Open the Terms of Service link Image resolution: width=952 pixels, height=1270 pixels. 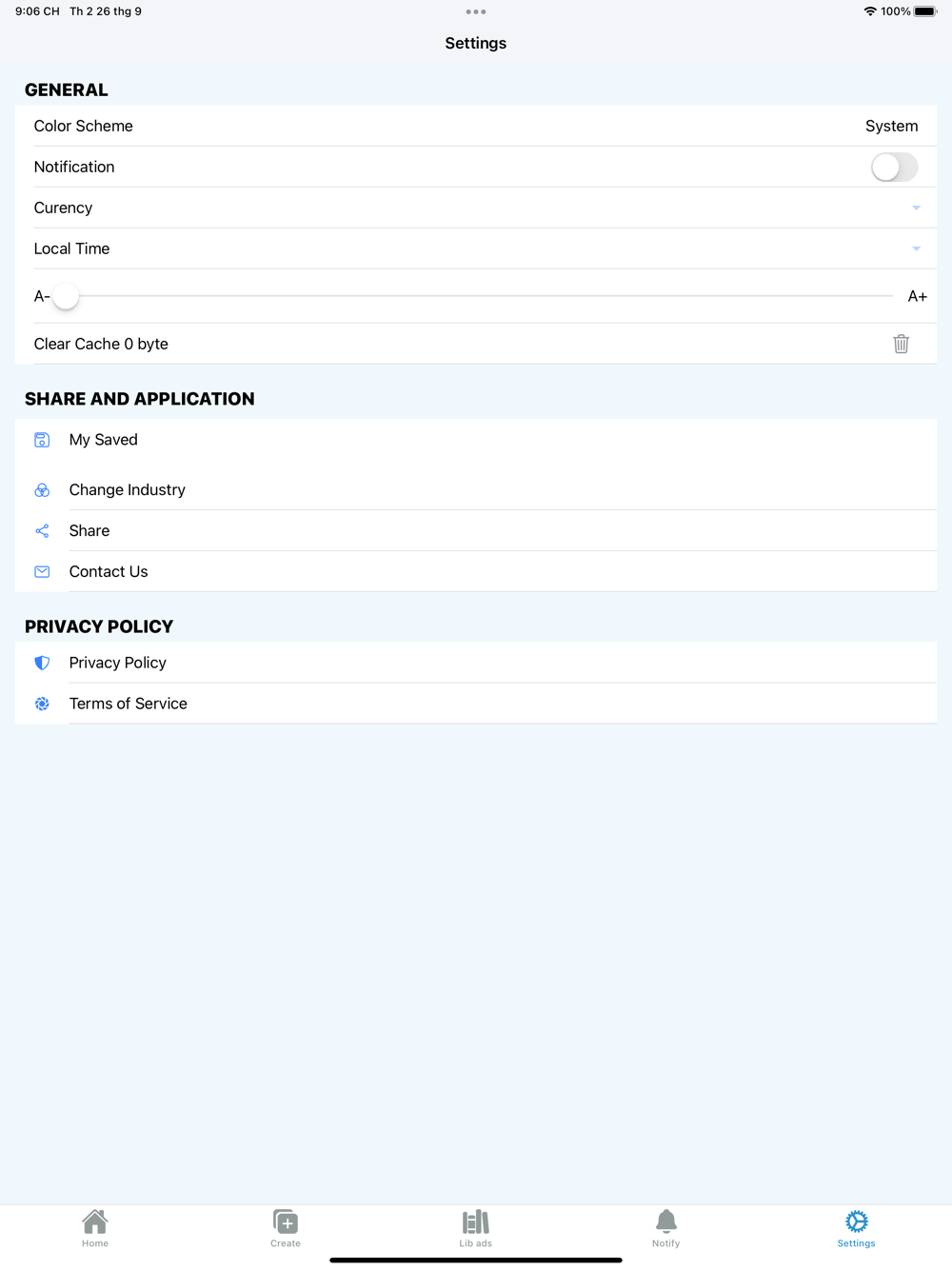click(129, 704)
